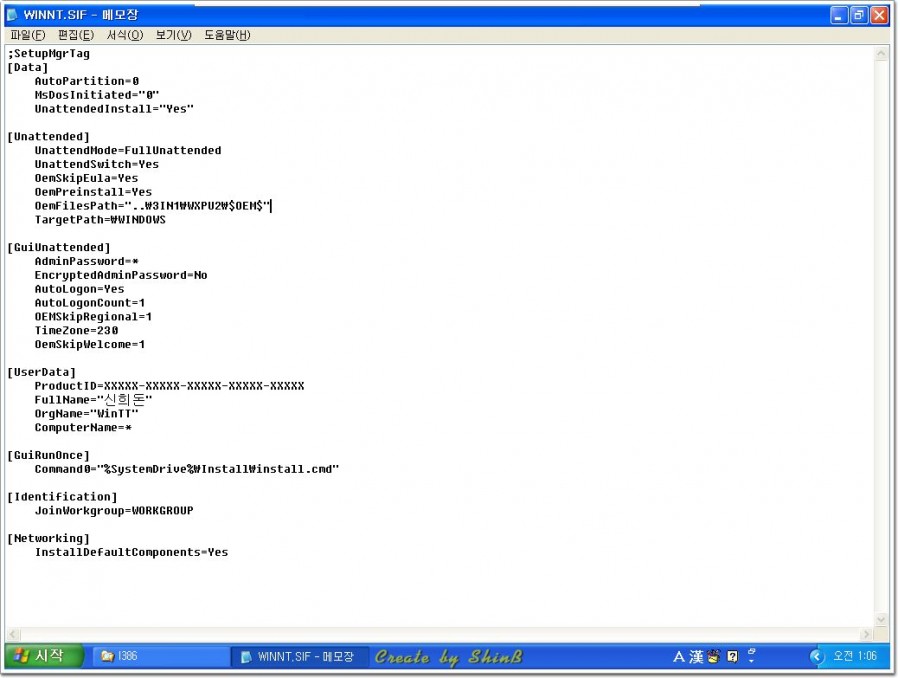Image resolution: width=900 pixels, height=678 pixels.
Task: Open the 편집(E) menu
Action: point(76,35)
